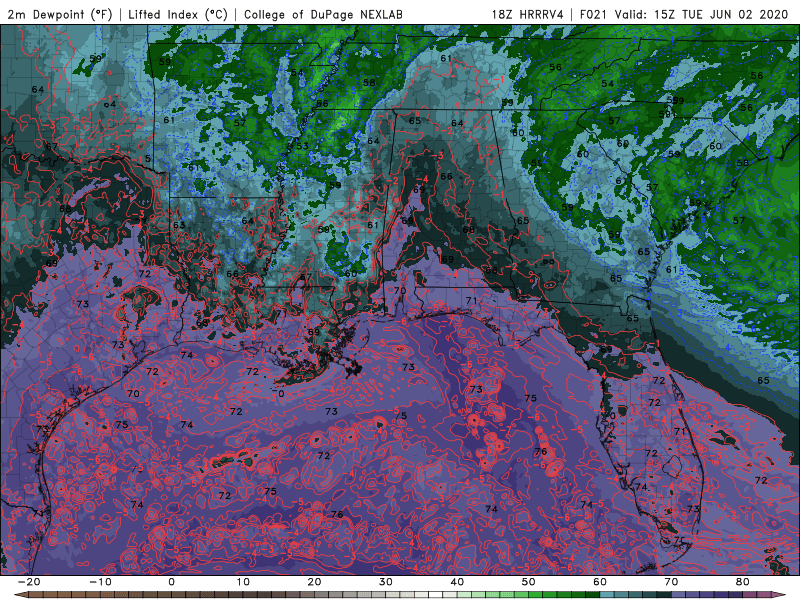Click the '-20' tick label on the color scale

pos(29,582)
